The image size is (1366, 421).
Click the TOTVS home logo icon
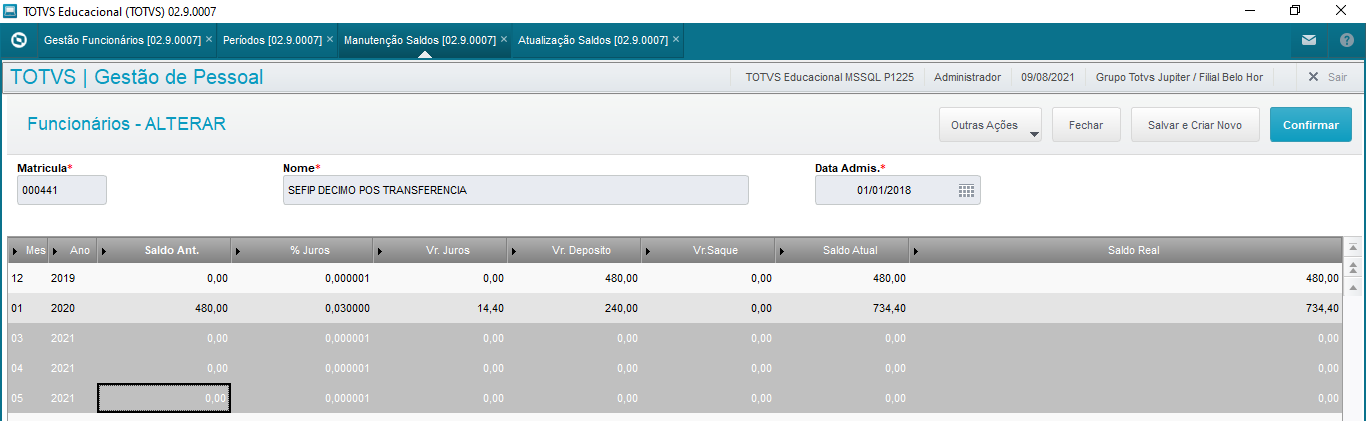[18, 40]
